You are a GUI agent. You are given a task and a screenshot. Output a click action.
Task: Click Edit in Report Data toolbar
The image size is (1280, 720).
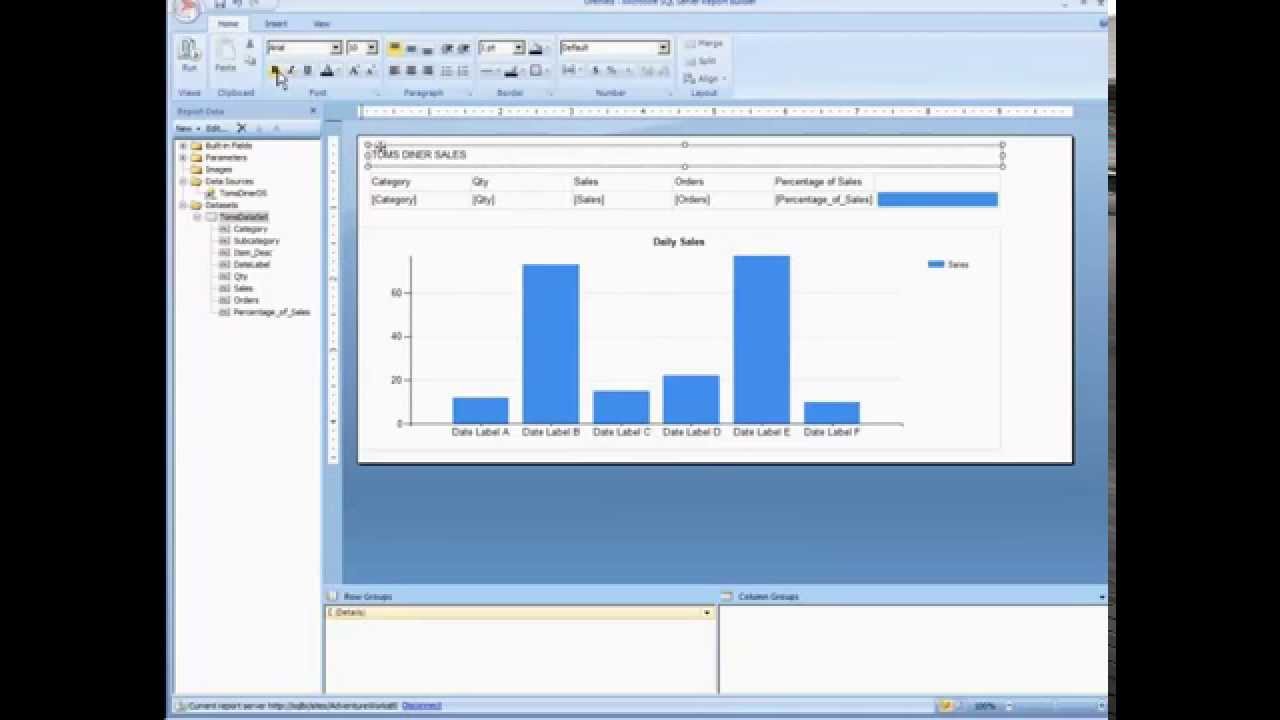point(216,128)
